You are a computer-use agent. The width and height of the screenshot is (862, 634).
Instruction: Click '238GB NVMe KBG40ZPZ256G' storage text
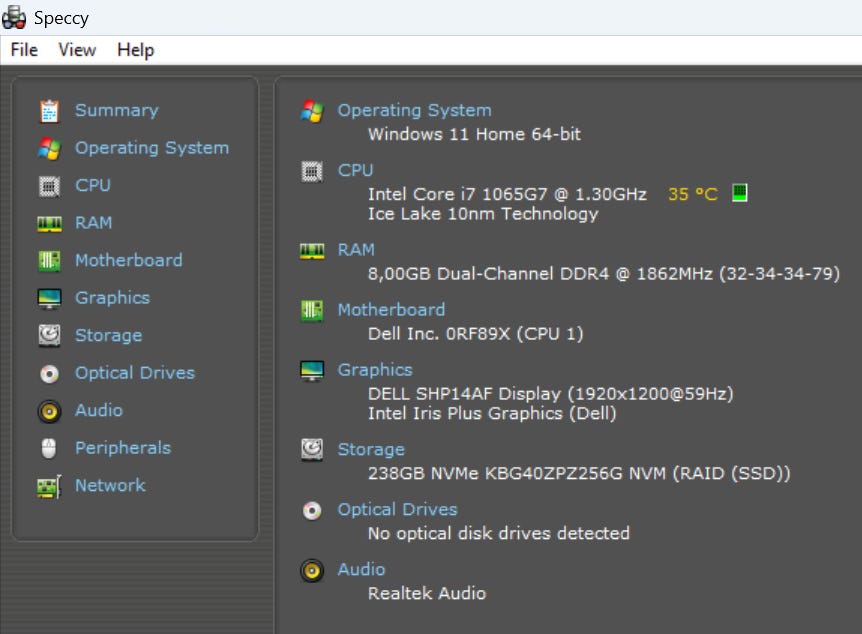coord(579,473)
